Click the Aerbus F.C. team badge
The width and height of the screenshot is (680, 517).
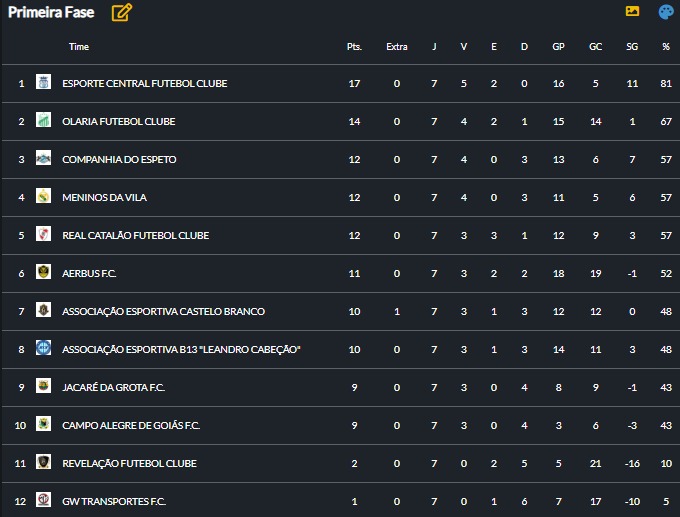43,273
